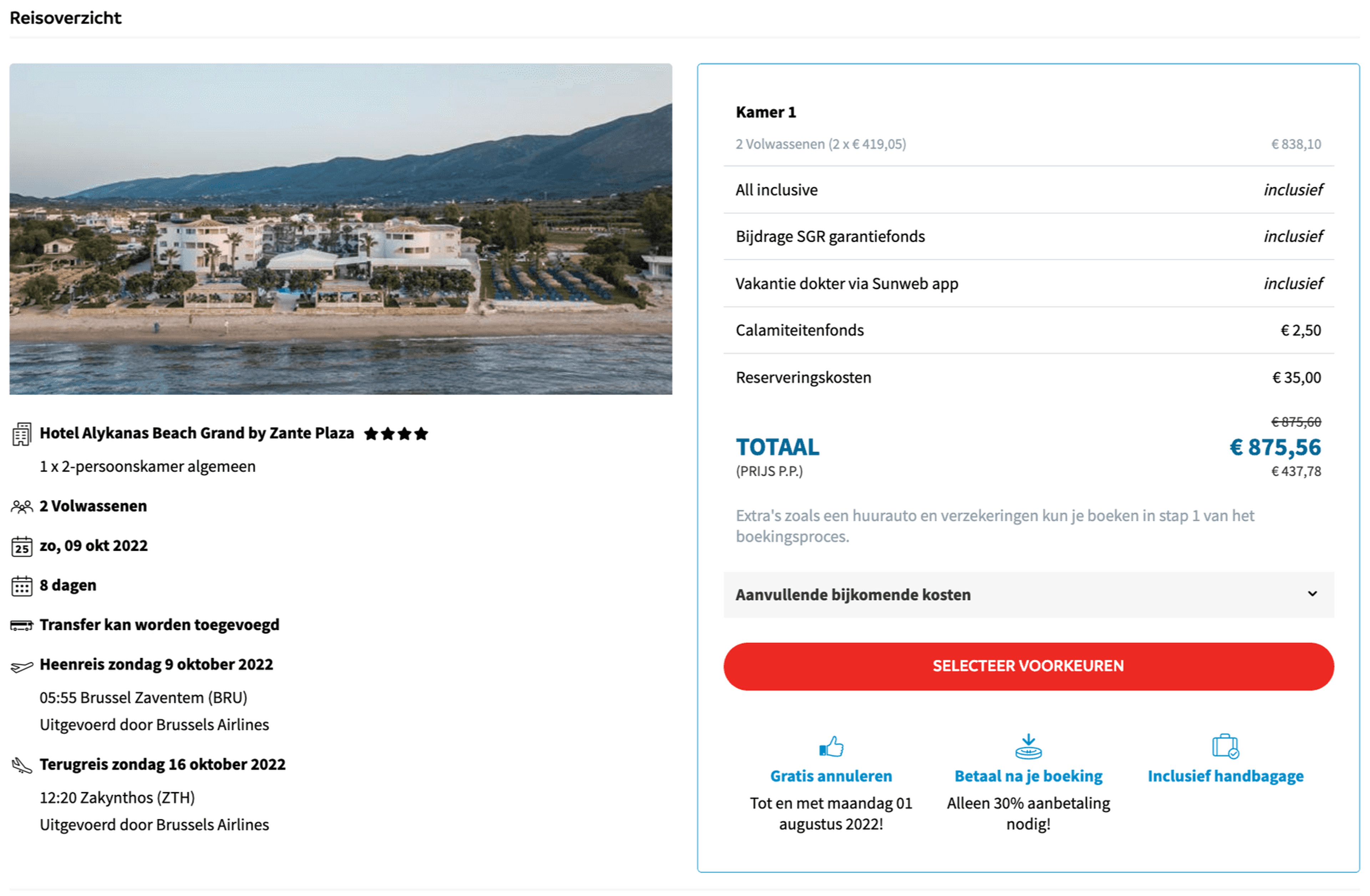1370x896 pixels.
Task: Open the Betaal na je boeking link
Action: (1028, 776)
